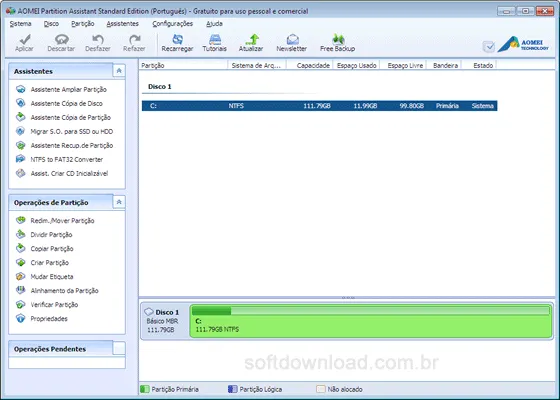Launch Free Backup from the toolbar
Image resolution: width=560 pixels, height=400 pixels.
[x=338, y=39]
